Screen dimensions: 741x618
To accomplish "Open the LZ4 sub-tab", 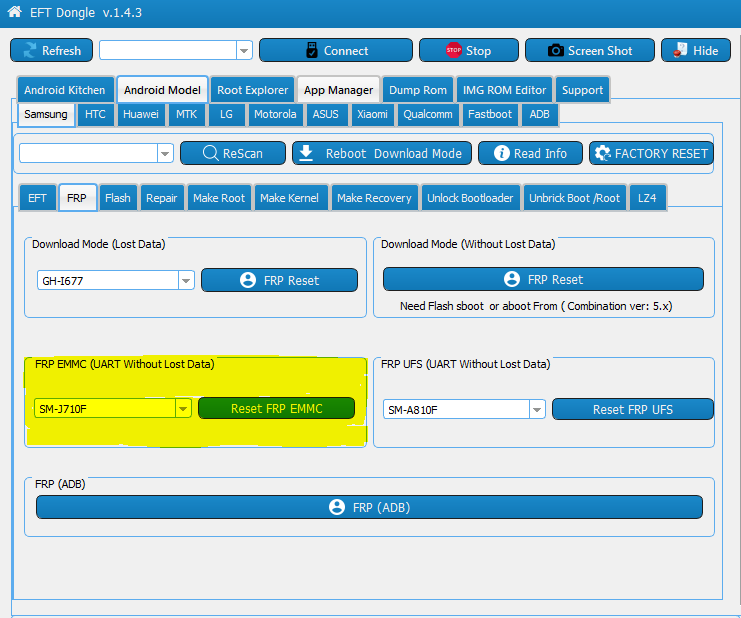I will pyautogui.click(x=647, y=198).
